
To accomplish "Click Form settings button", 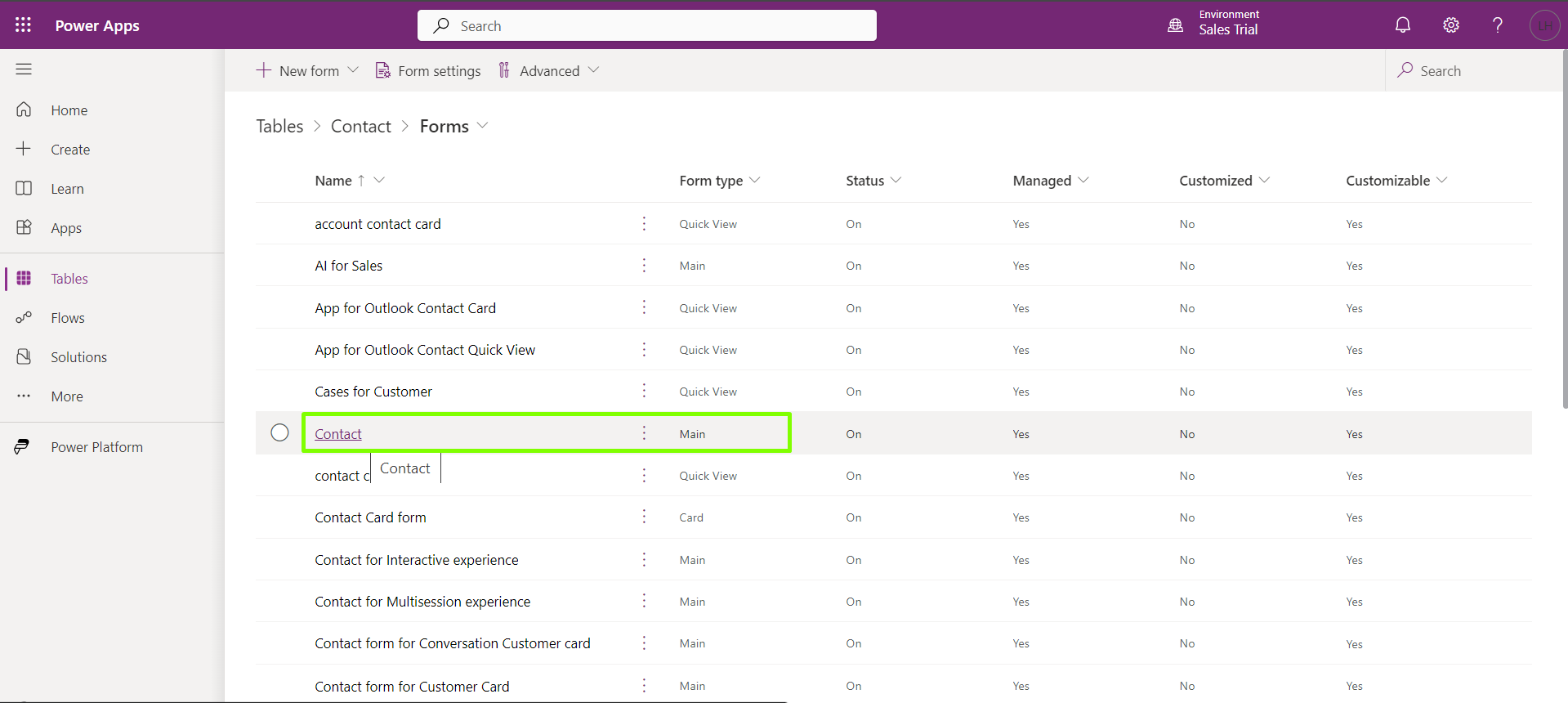I will tap(428, 71).
